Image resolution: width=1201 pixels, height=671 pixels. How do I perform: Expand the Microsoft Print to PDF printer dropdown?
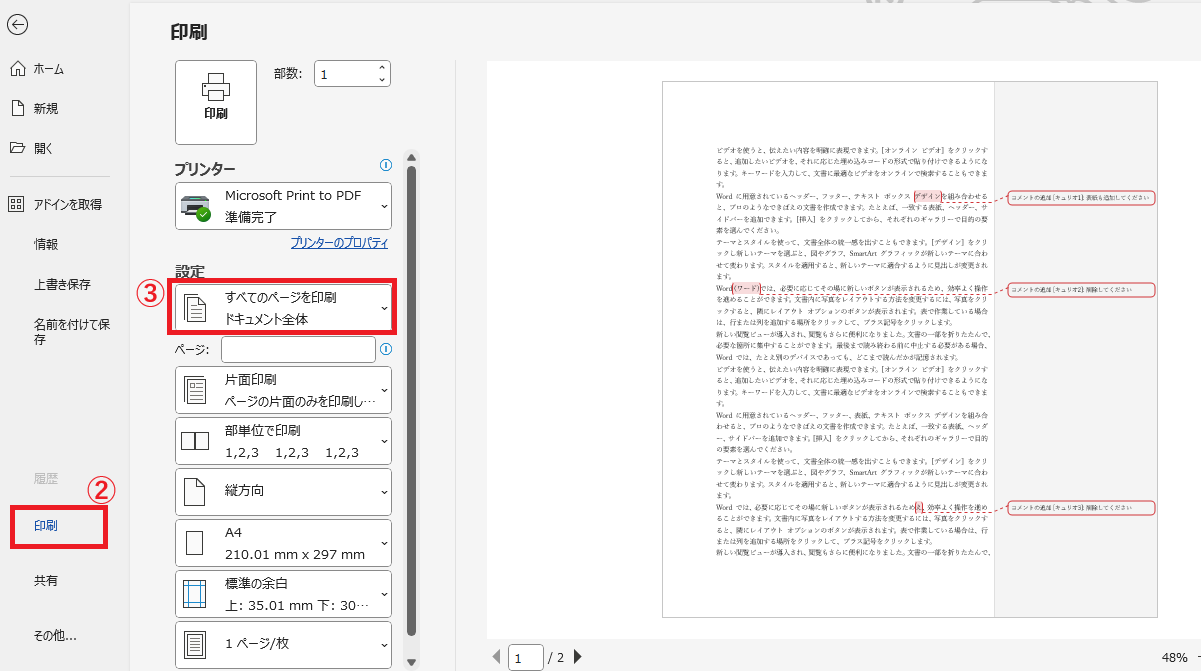pos(283,206)
